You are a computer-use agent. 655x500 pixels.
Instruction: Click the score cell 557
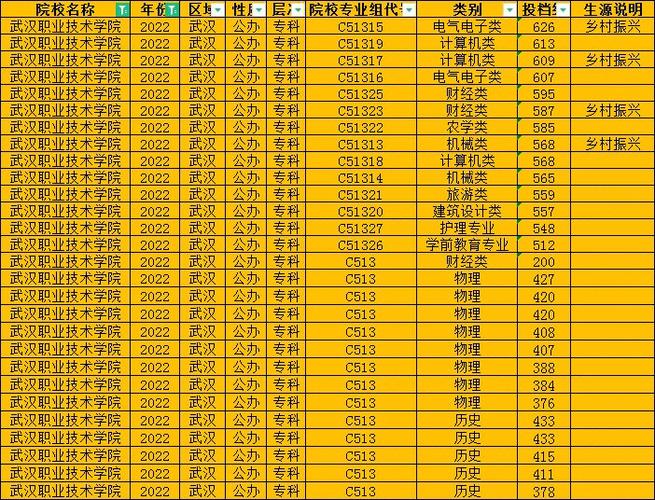pos(544,211)
